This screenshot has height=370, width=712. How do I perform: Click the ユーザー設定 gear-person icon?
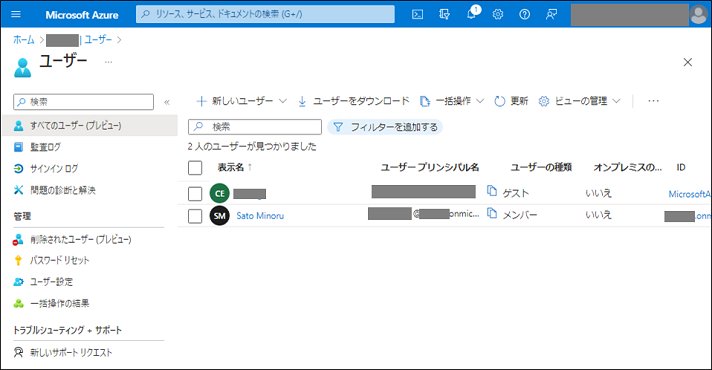pyautogui.click(x=18, y=281)
